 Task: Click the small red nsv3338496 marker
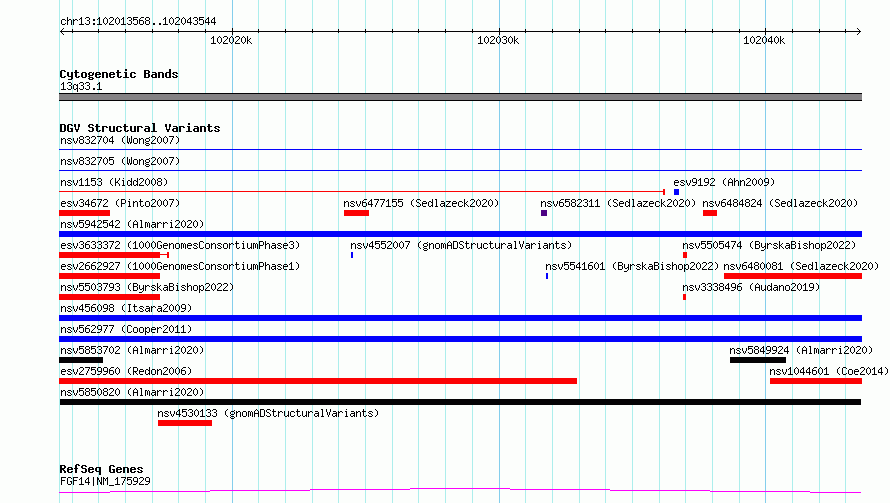click(685, 297)
